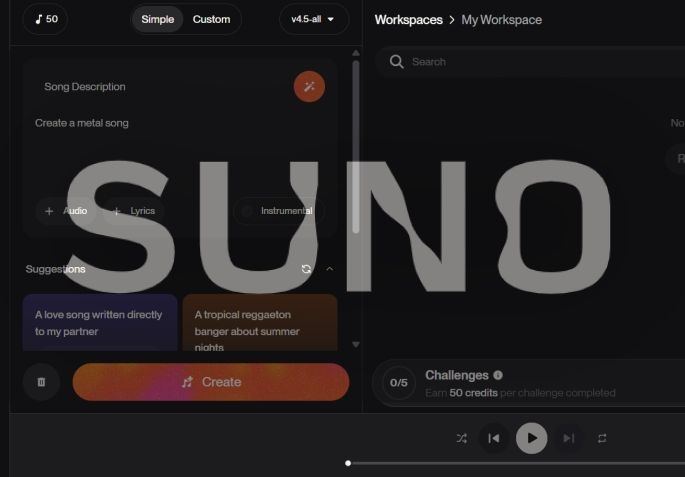Viewport: 685px width, 477px height.
Task: Refresh the Suggestions list
Action: tap(306, 269)
